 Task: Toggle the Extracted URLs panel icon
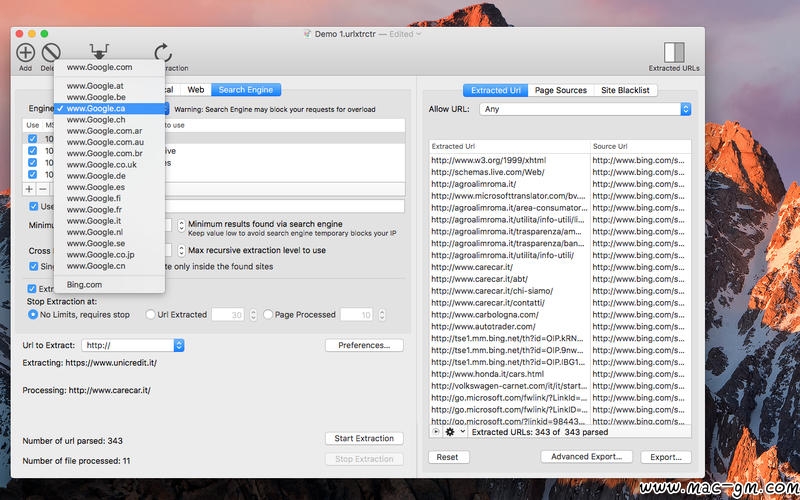click(x=674, y=53)
